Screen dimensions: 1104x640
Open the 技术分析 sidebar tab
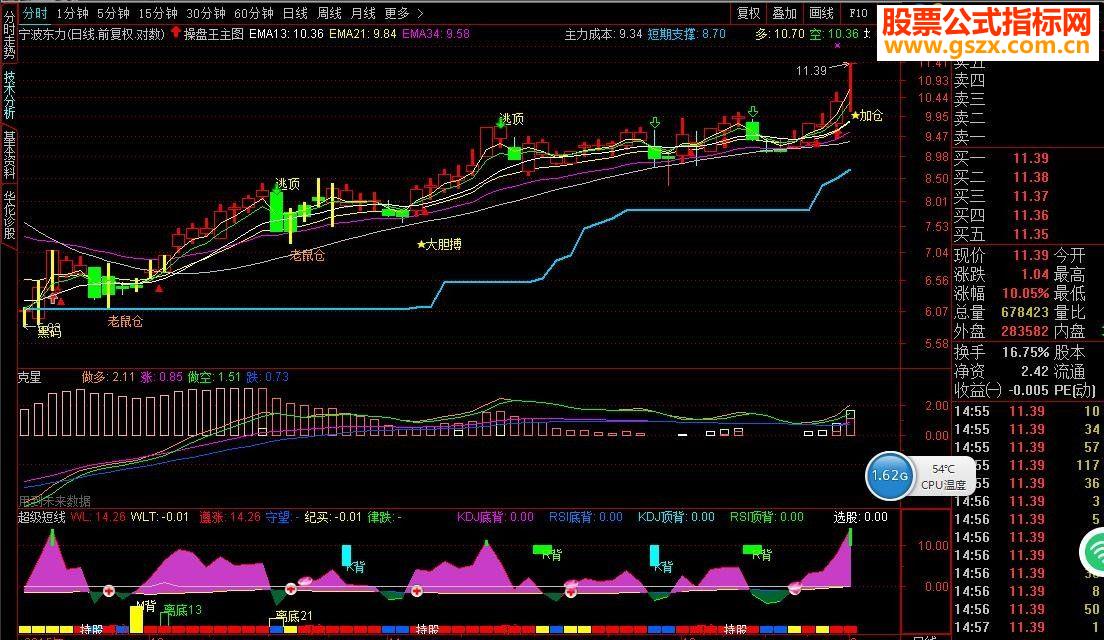(8, 94)
